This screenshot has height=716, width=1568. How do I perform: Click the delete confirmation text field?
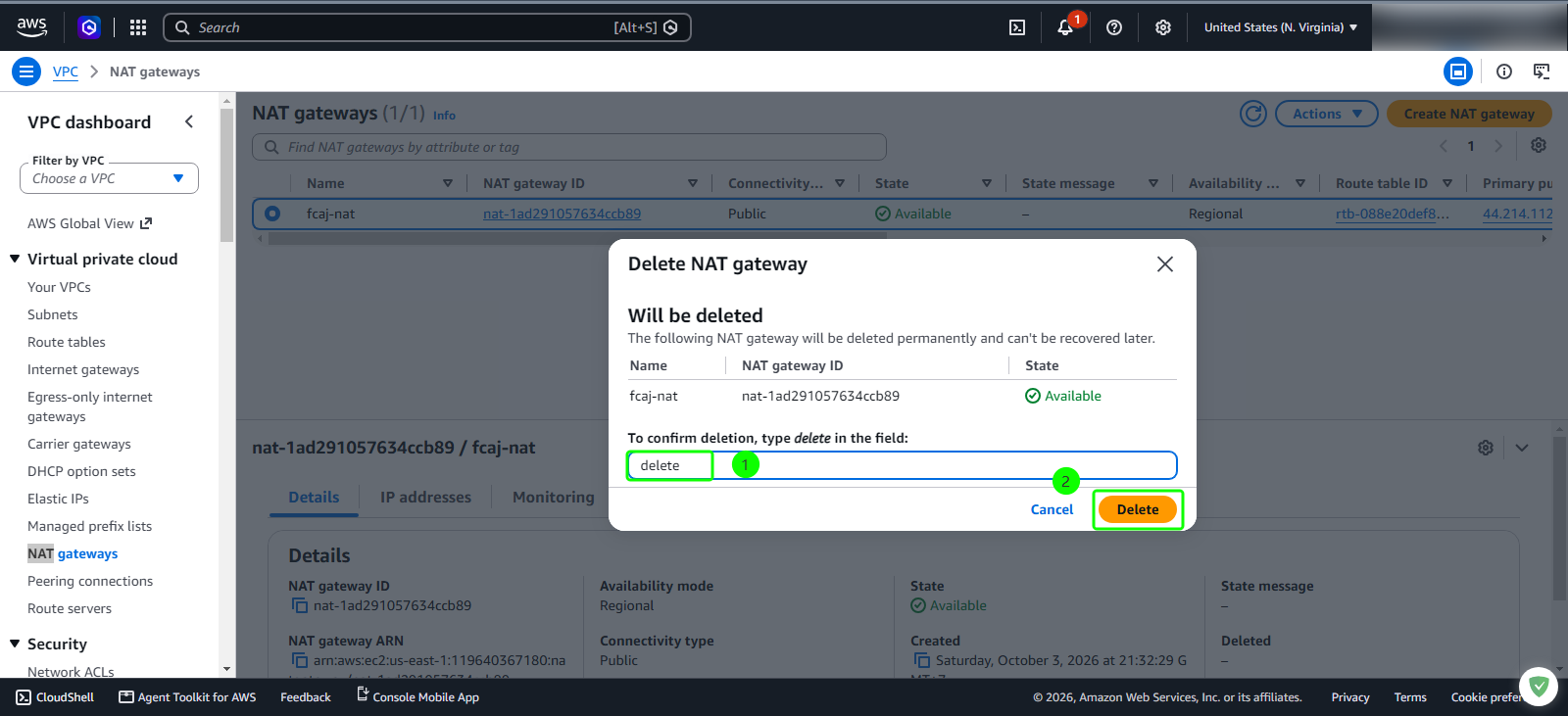pyautogui.click(x=902, y=465)
